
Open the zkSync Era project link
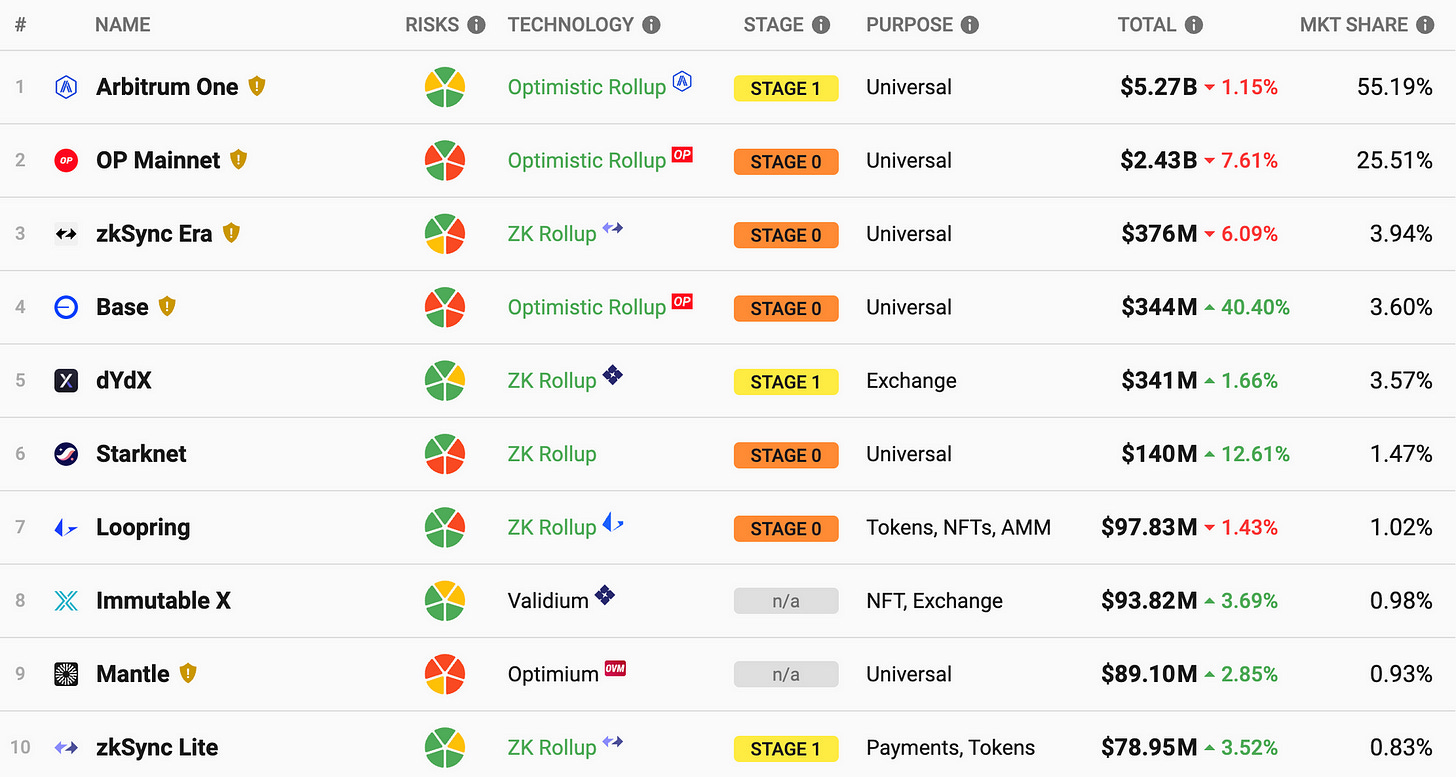[x=154, y=234]
